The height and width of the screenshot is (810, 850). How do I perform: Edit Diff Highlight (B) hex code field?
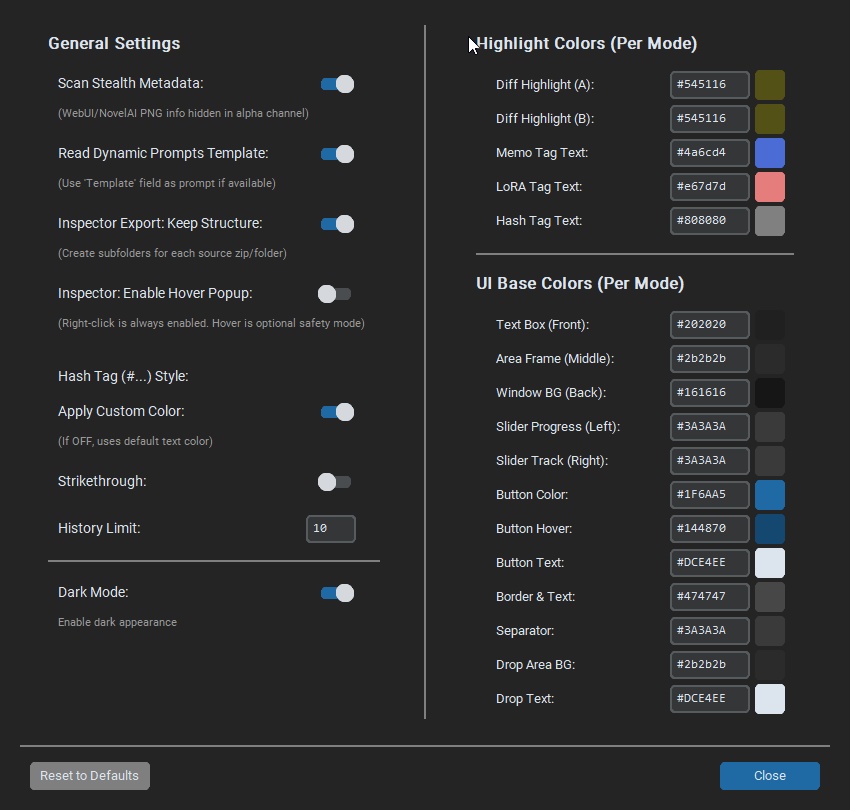coord(709,119)
